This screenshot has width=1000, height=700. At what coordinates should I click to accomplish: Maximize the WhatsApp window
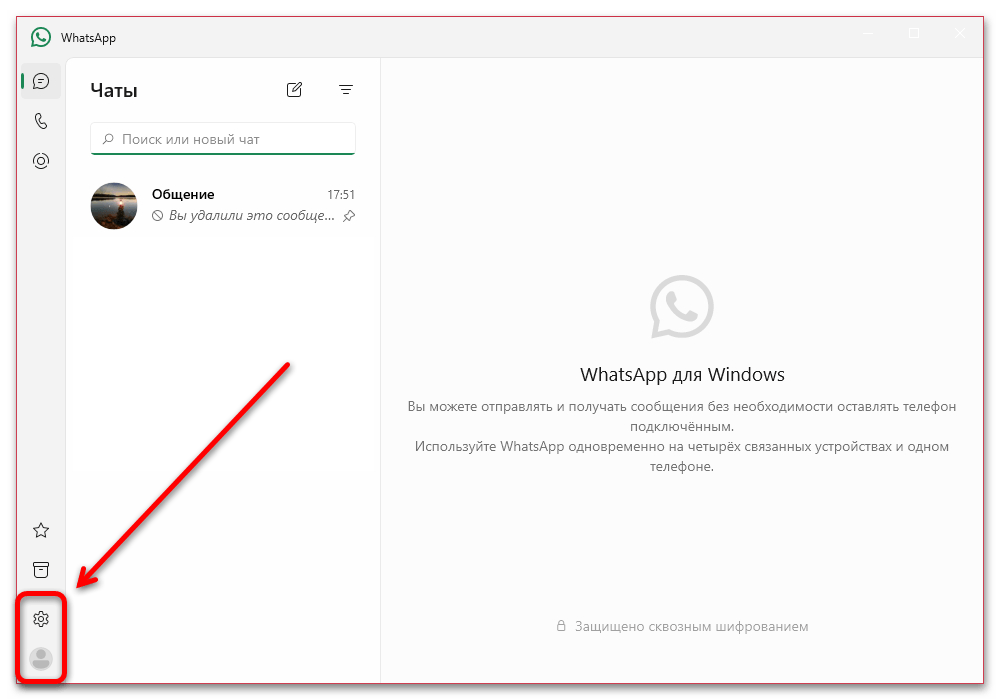914,33
